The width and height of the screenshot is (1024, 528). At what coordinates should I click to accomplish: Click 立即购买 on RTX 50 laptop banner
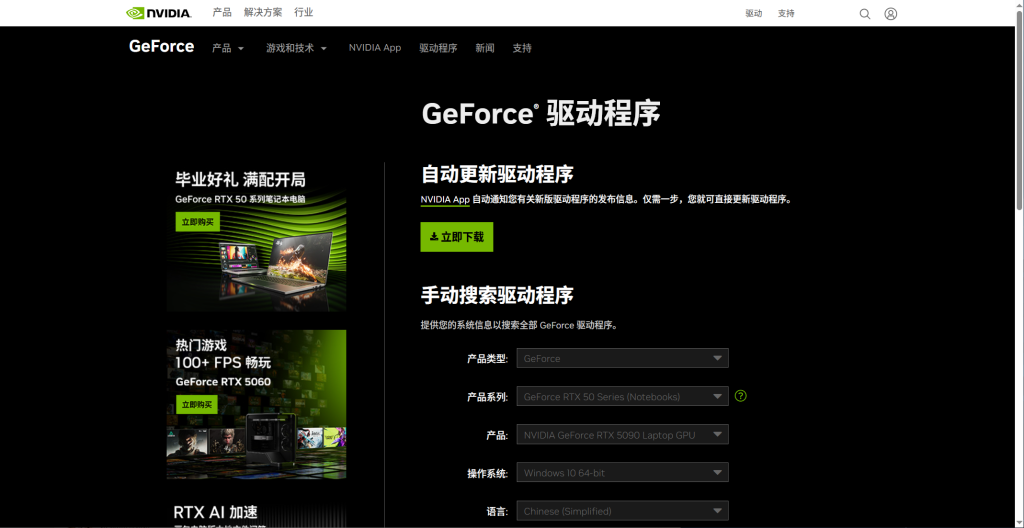(198, 222)
